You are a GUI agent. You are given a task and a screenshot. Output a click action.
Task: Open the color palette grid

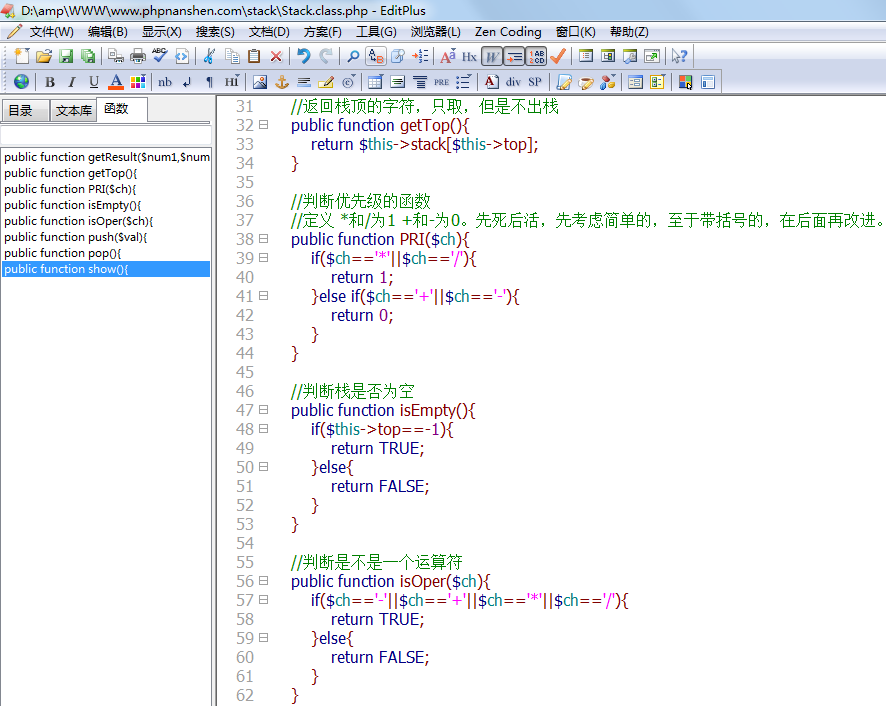[x=138, y=83]
